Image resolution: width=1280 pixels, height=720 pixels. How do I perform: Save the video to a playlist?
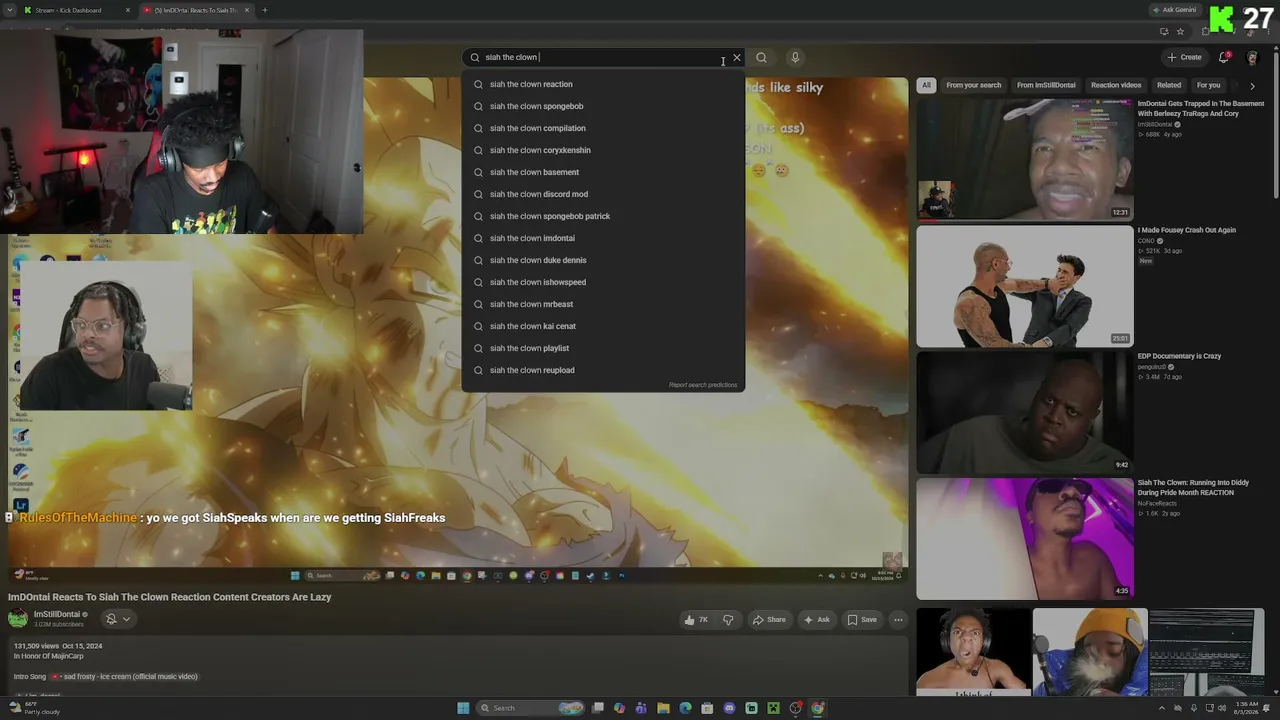[x=862, y=620]
